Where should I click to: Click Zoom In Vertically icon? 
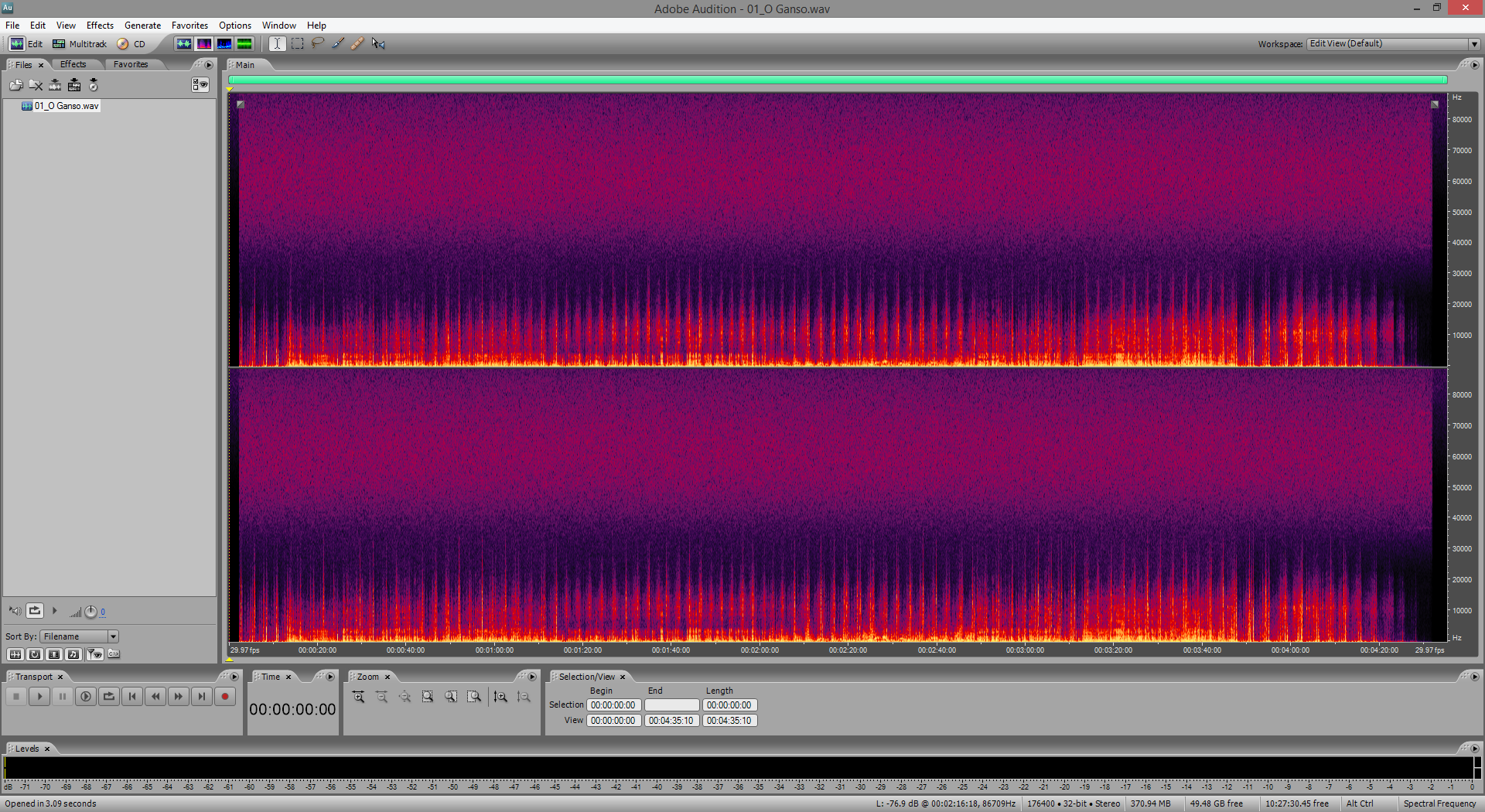pyautogui.click(x=500, y=697)
